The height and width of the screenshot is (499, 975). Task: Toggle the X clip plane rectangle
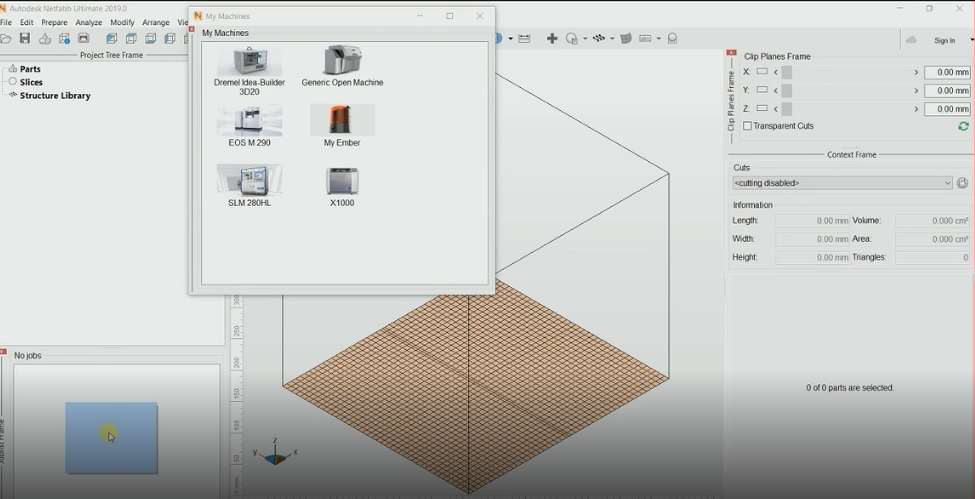click(762, 72)
